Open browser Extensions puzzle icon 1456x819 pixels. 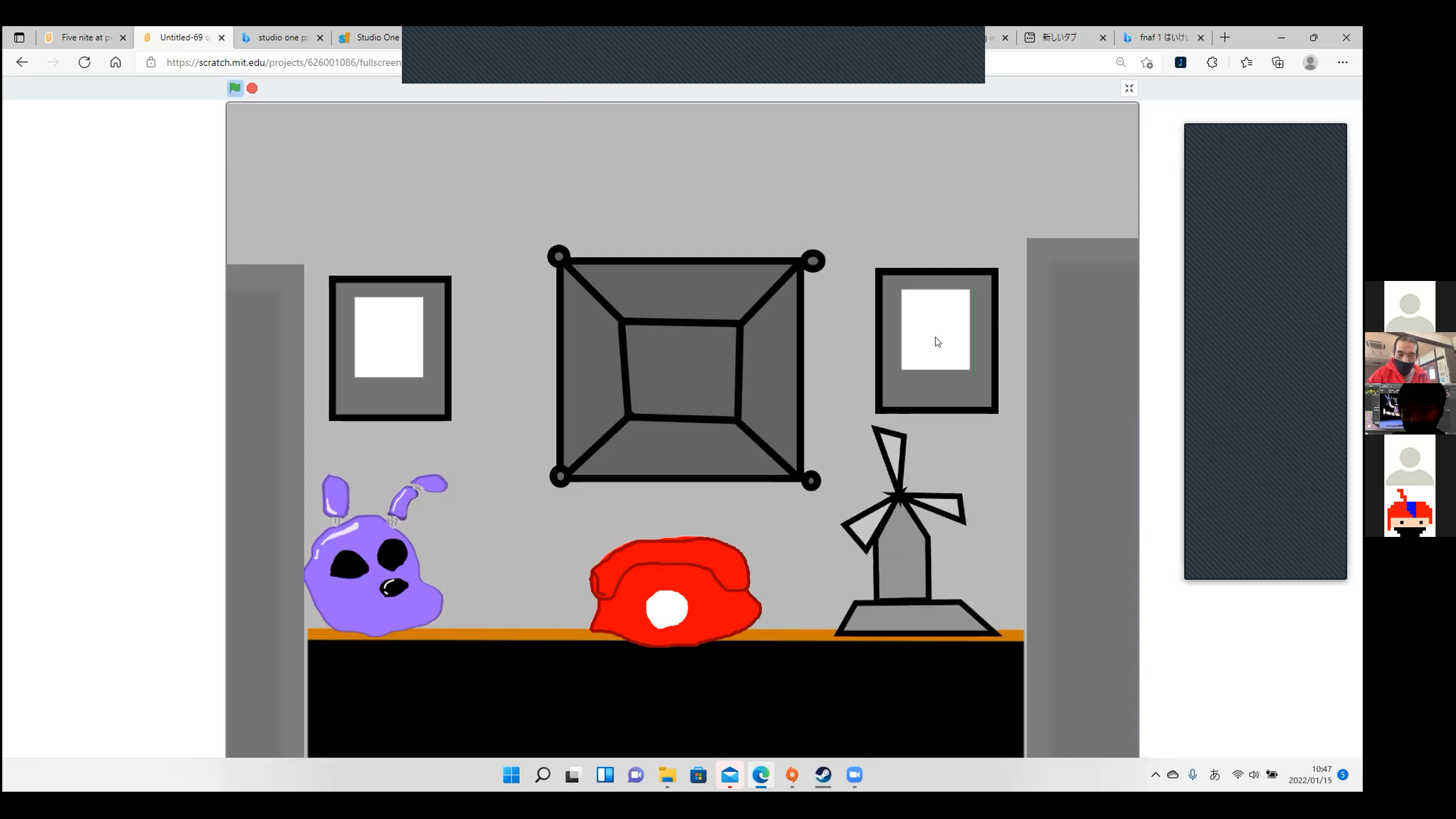[1212, 63]
